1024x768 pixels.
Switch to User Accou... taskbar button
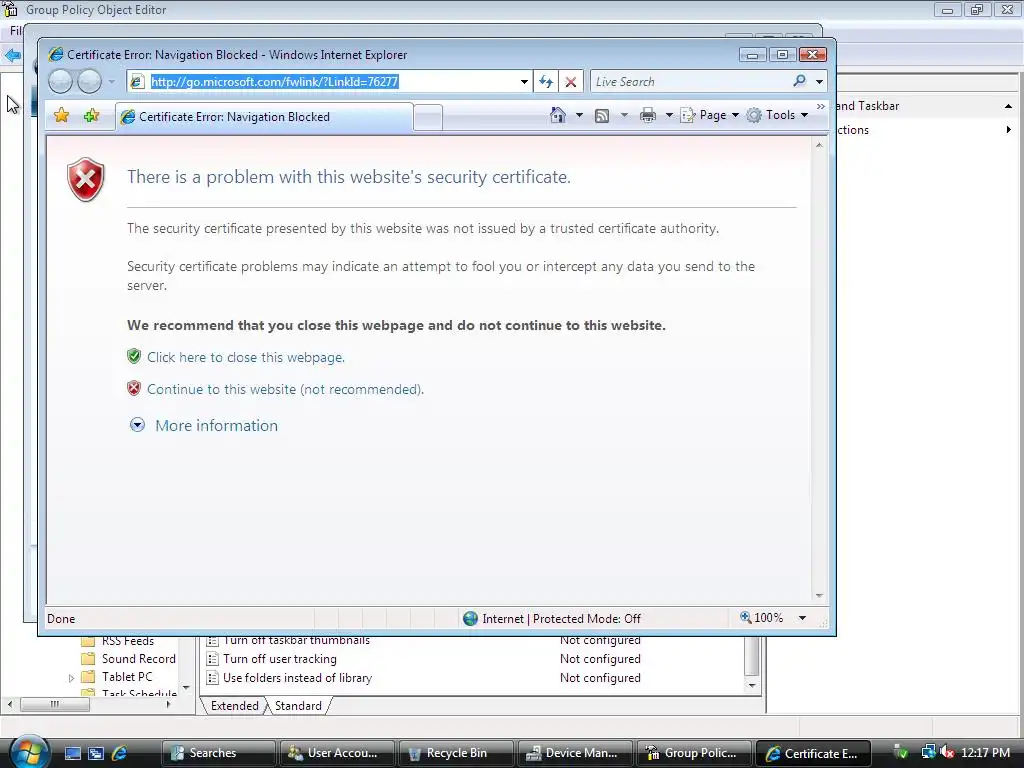pyautogui.click(x=337, y=753)
